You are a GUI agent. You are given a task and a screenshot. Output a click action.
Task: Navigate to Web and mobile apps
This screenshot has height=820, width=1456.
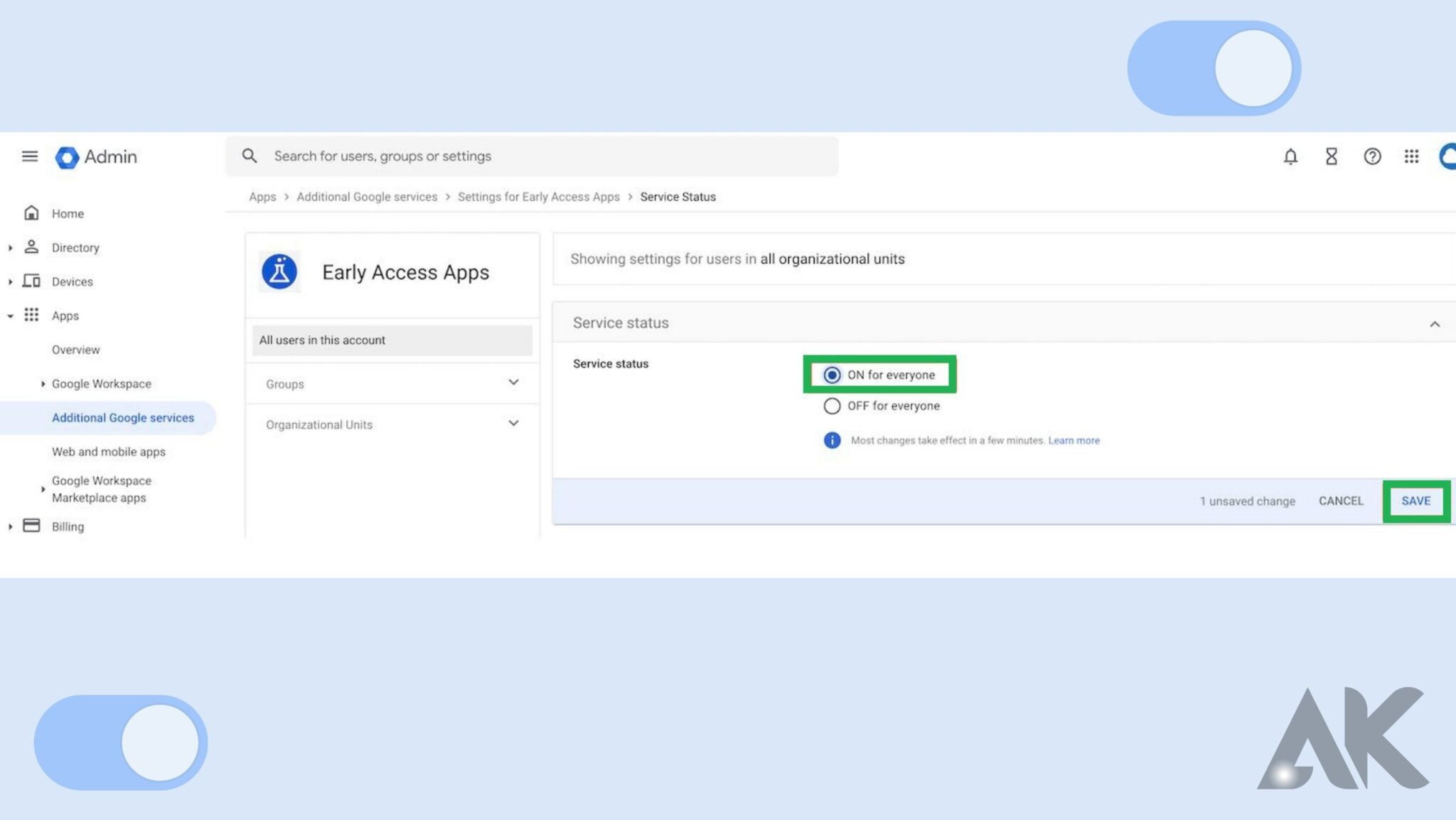(x=108, y=452)
